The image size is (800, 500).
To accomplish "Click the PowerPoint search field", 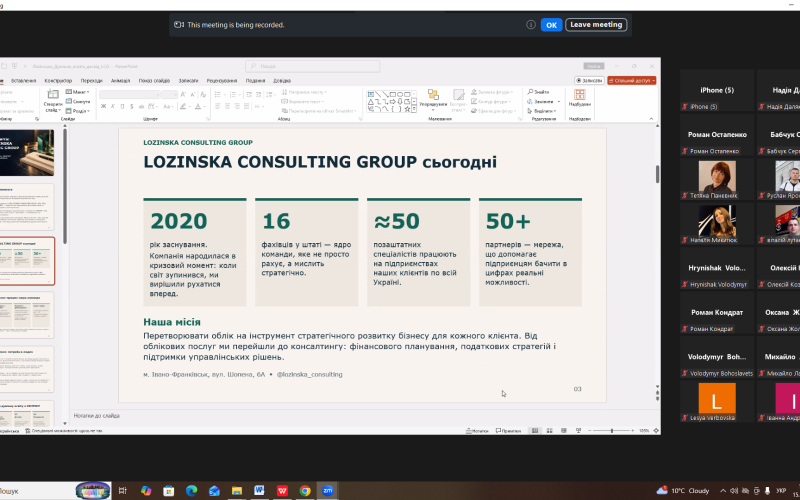I will click(312, 66).
